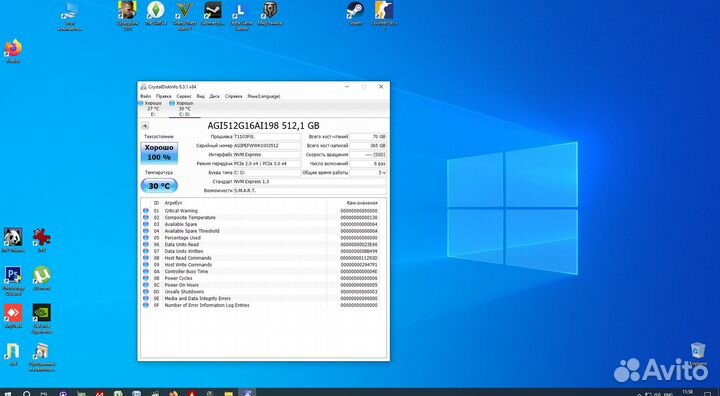The image size is (720, 396).
Task: Click the ID column header
Action: pyautogui.click(x=156, y=203)
